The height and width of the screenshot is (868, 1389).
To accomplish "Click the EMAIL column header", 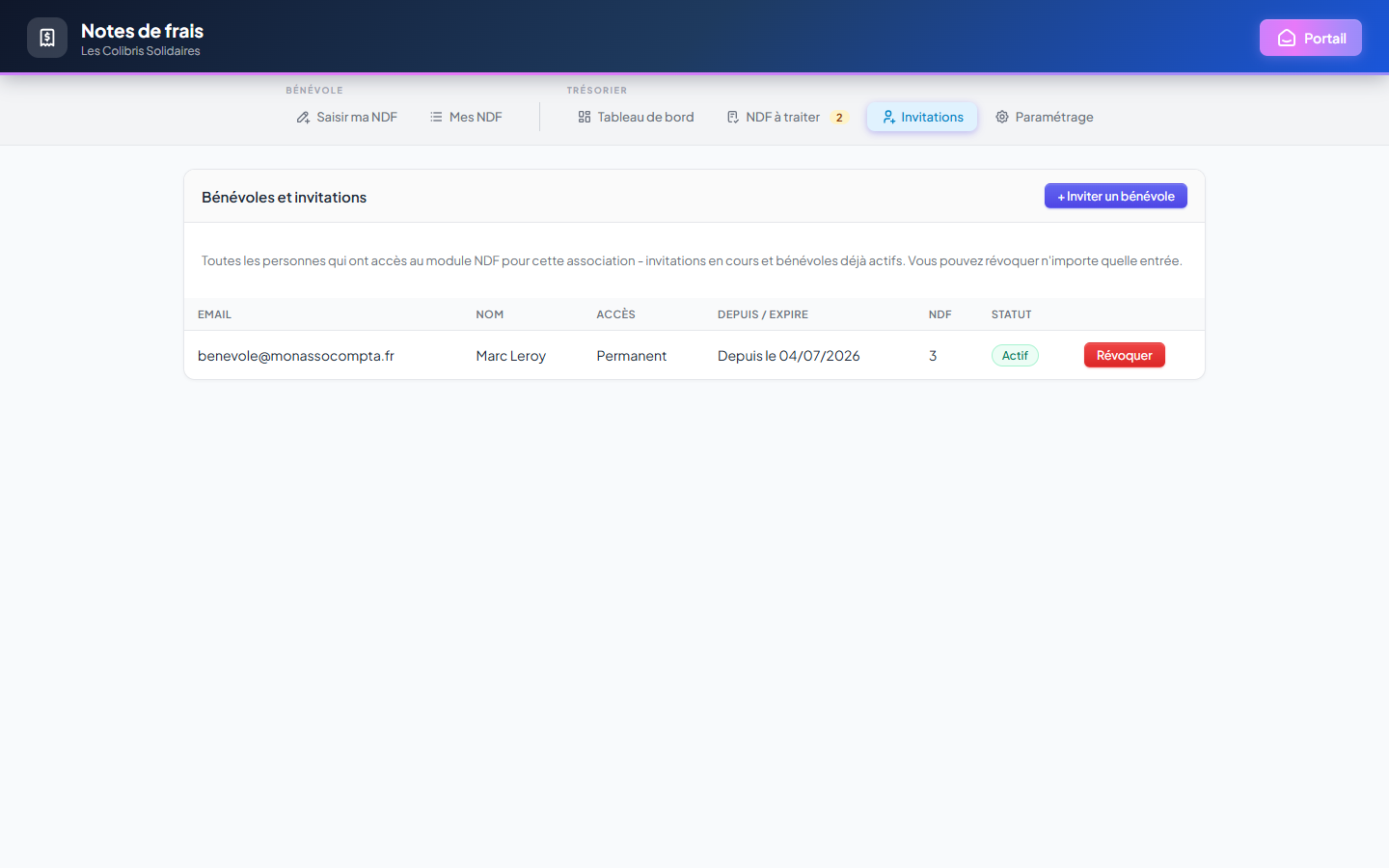I will click(x=214, y=314).
